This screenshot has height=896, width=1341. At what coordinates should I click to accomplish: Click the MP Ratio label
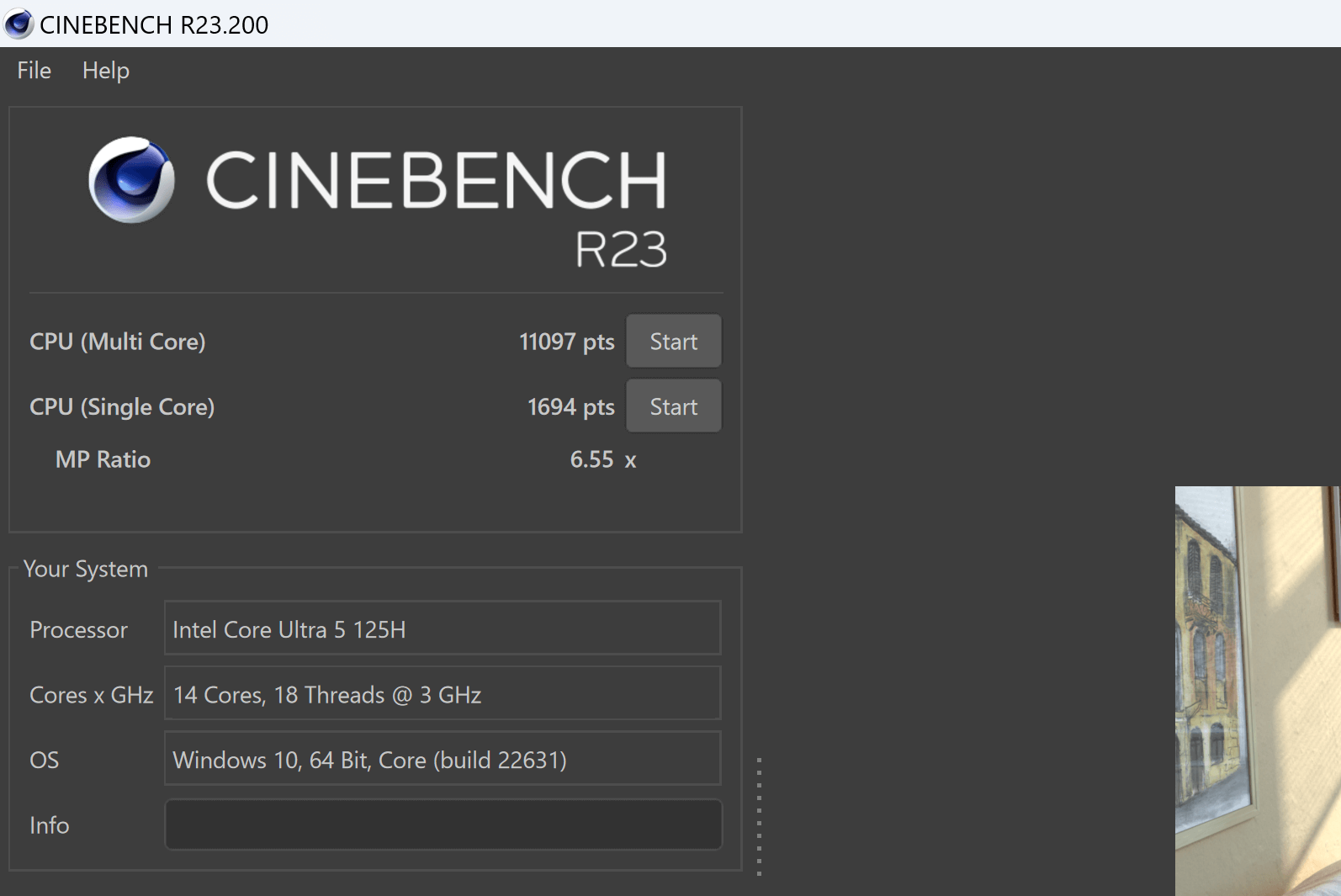(103, 459)
